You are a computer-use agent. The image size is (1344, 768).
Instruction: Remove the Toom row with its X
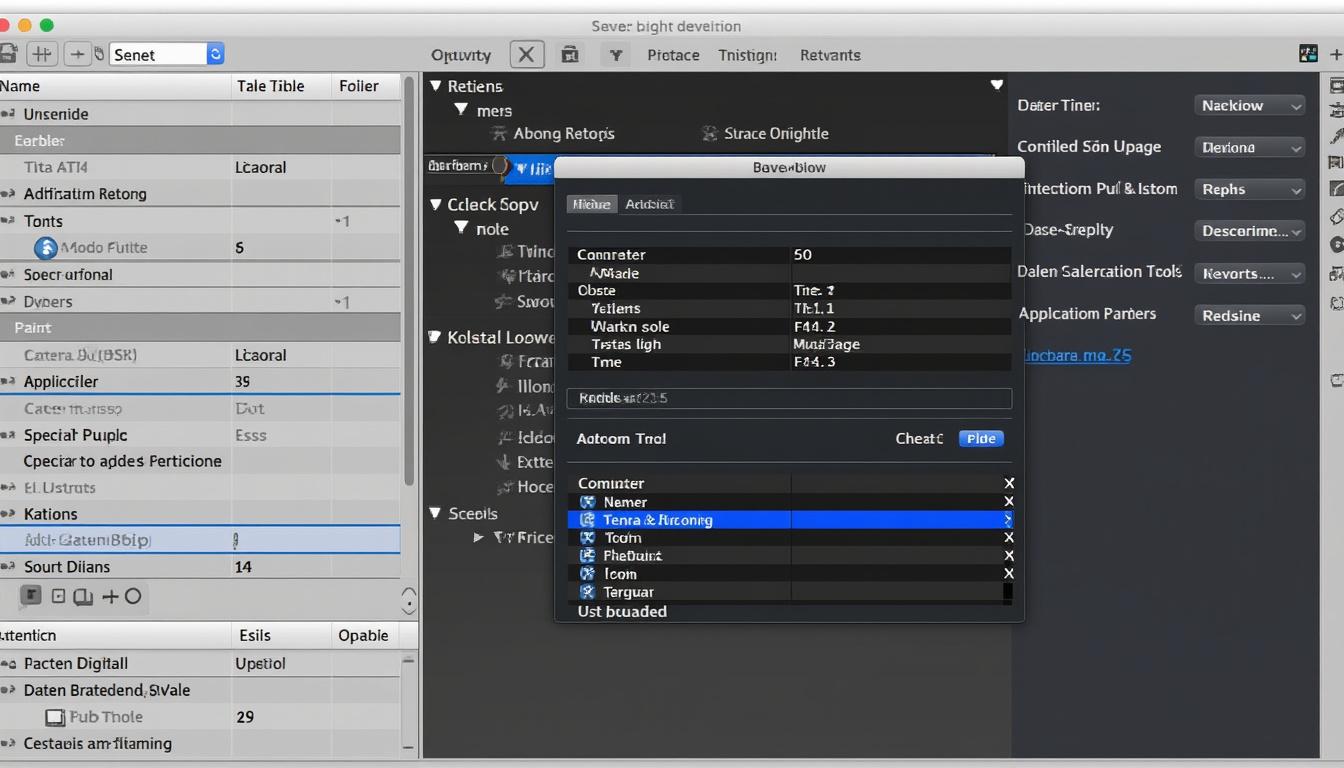(x=1008, y=538)
